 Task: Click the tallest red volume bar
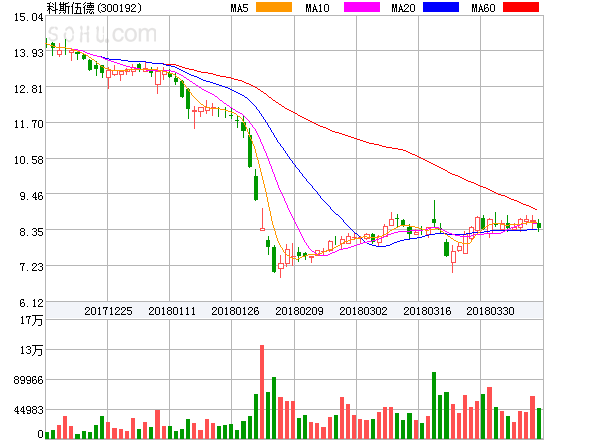click(262, 392)
